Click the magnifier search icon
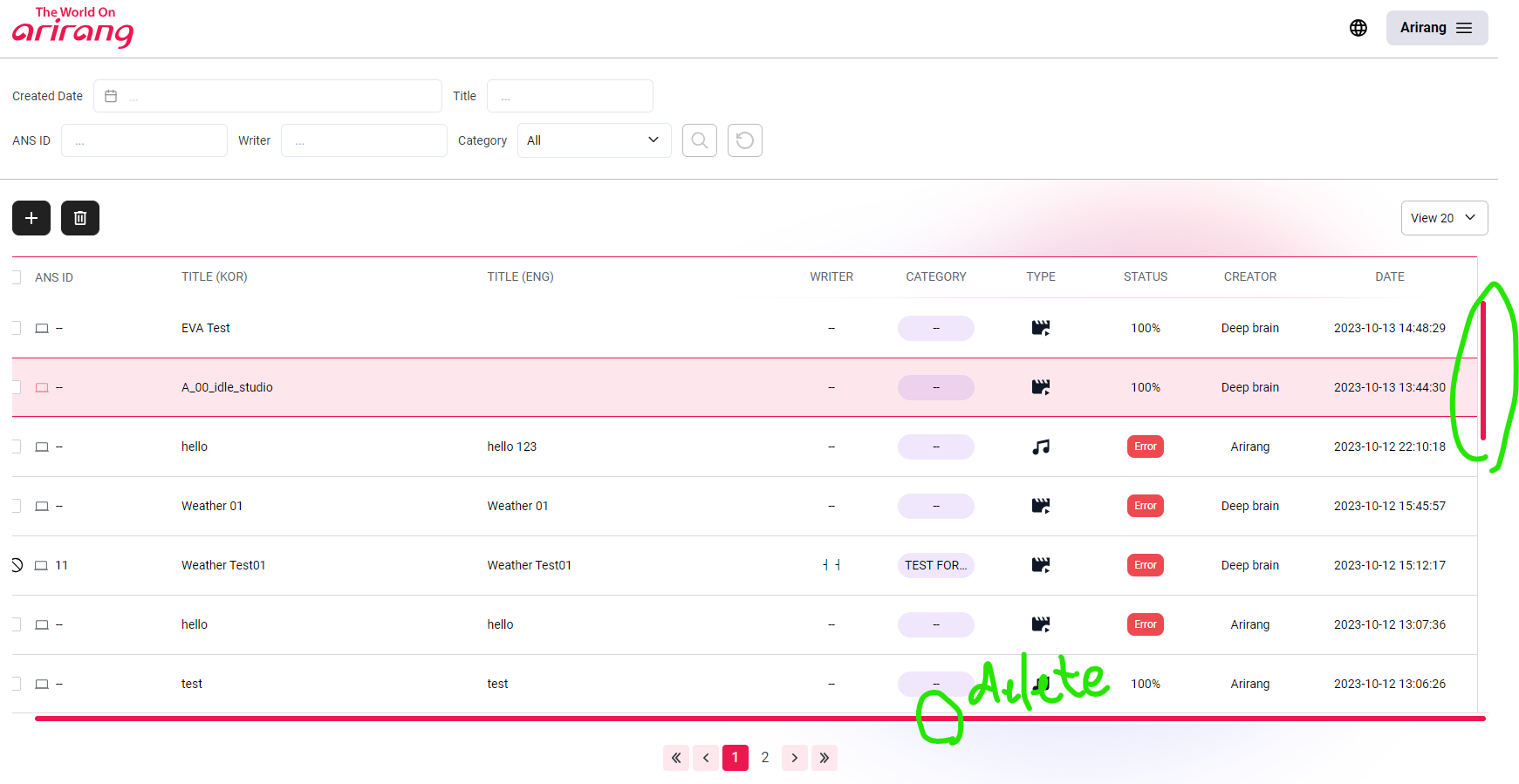This screenshot has width=1519, height=784. click(x=700, y=140)
